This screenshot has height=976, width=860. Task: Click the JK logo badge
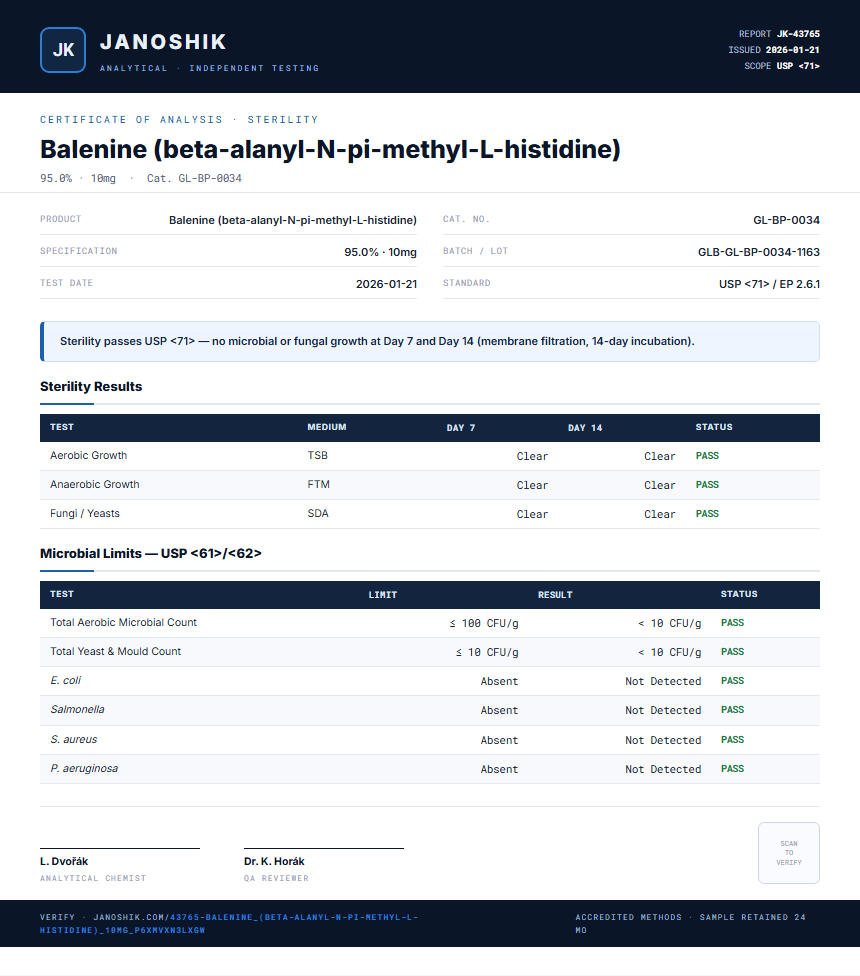pos(63,50)
